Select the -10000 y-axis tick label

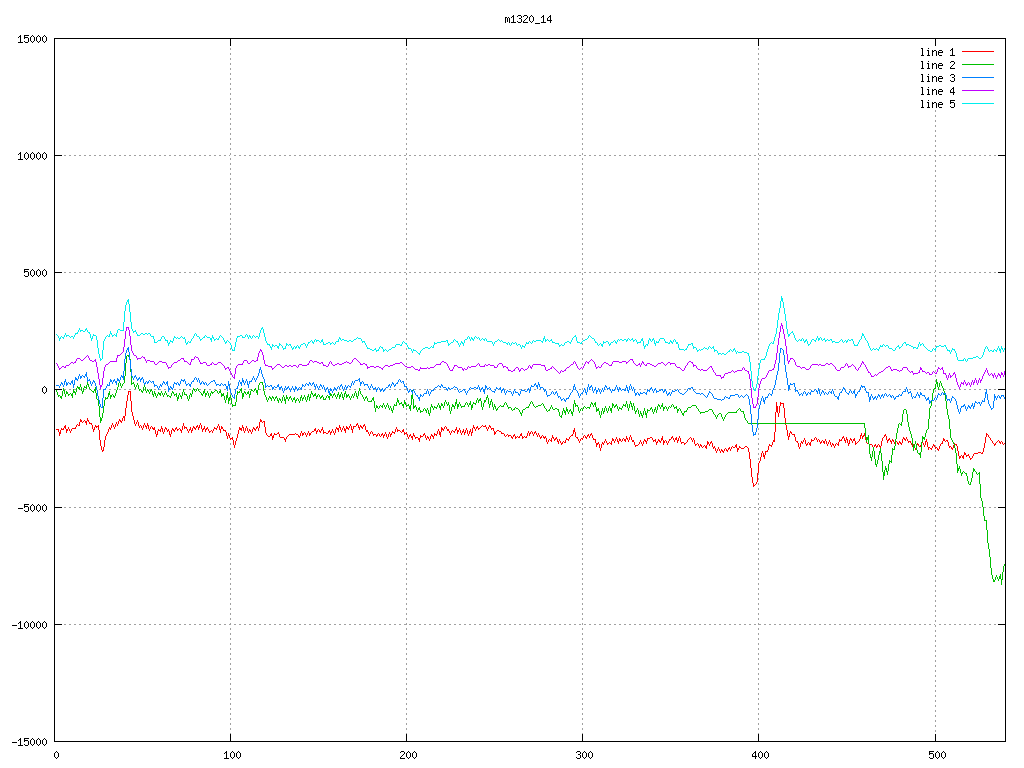28,624
